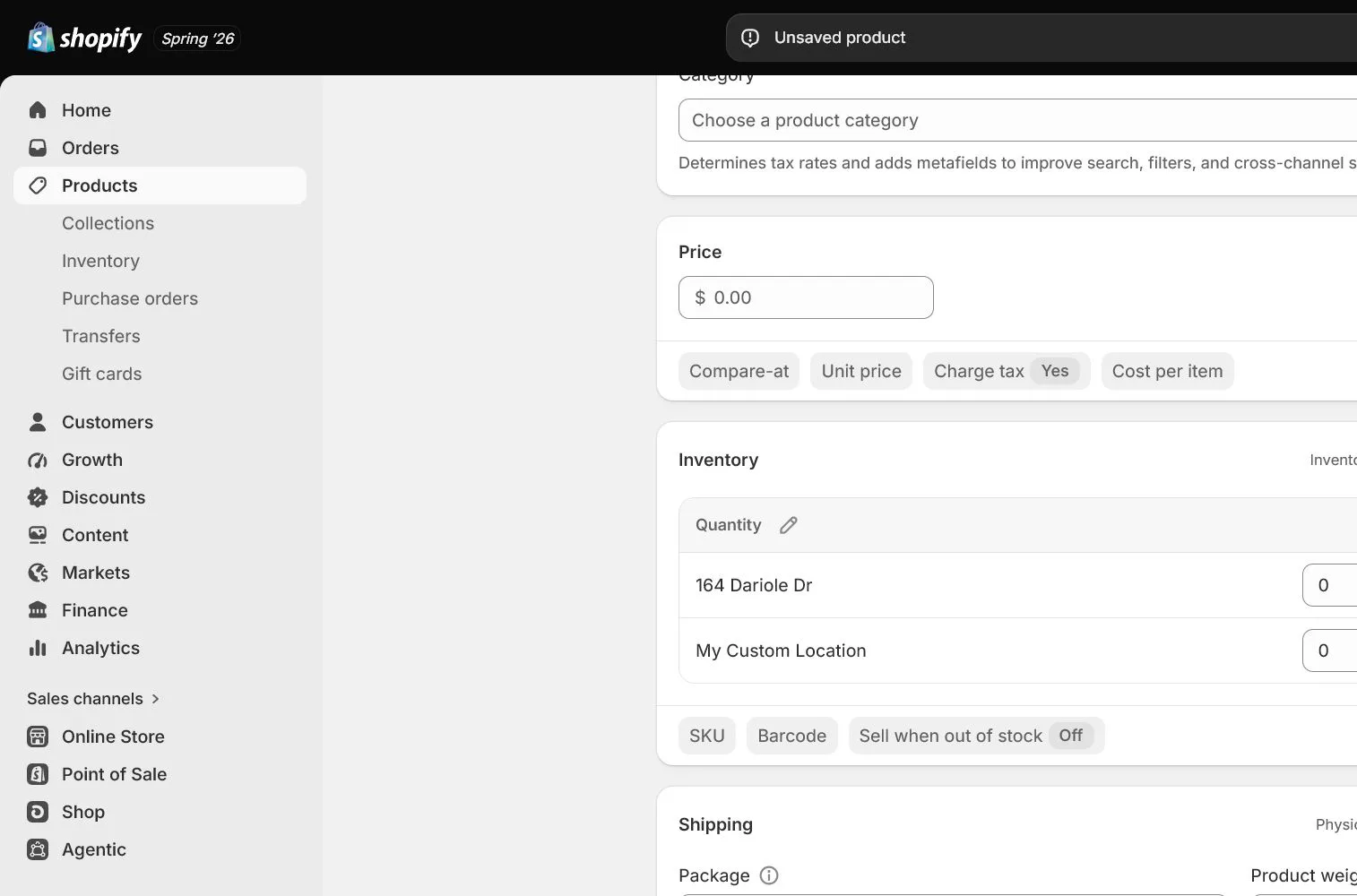This screenshot has height=896, width=1357.
Task: Click the Customers person icon
Action: coord(38,422)
